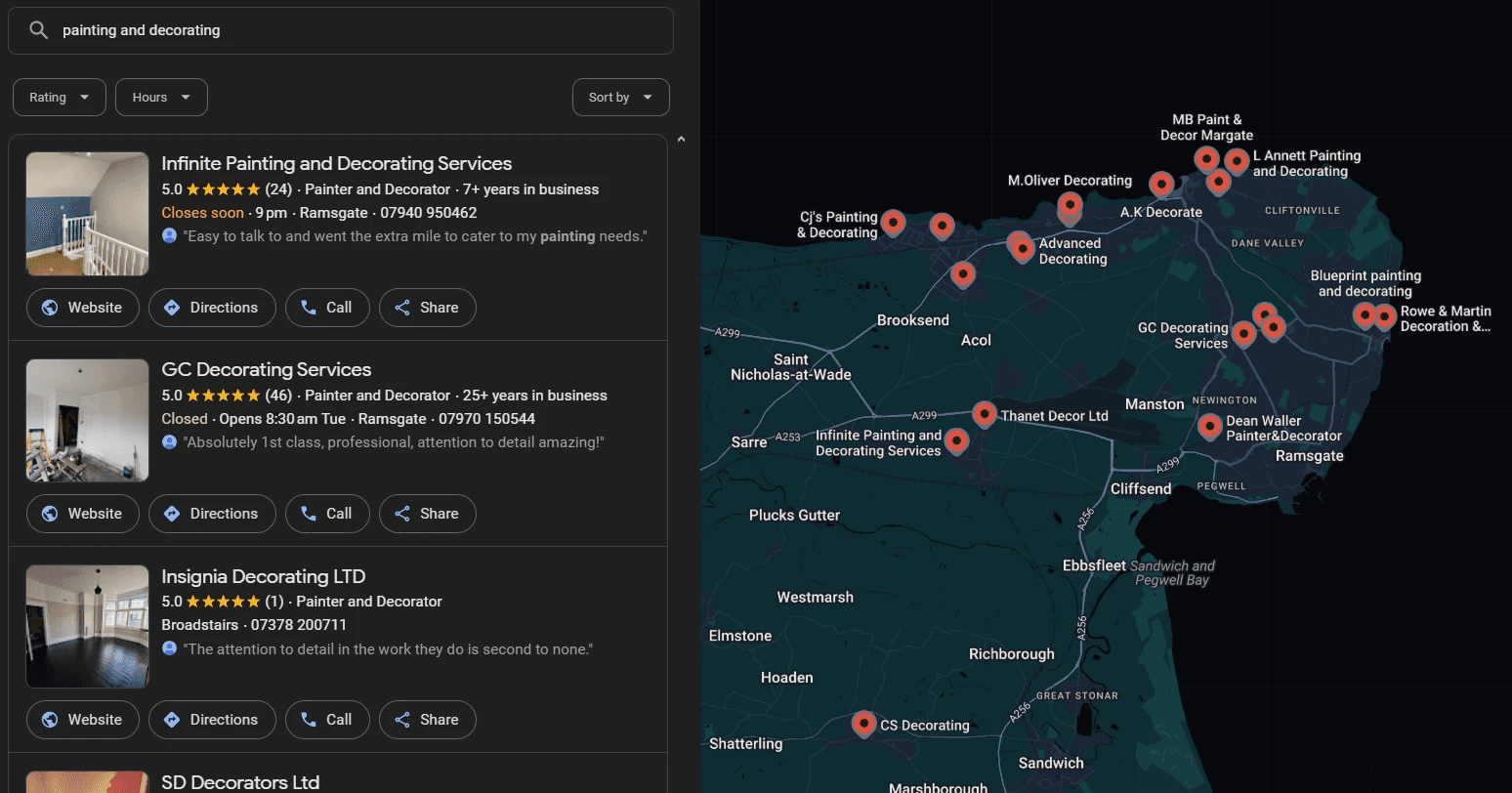Screen dimensions: 1512x793
Task: Select the Dean Waller Painter&Decorator pin
Action: tap(1210, 426)
